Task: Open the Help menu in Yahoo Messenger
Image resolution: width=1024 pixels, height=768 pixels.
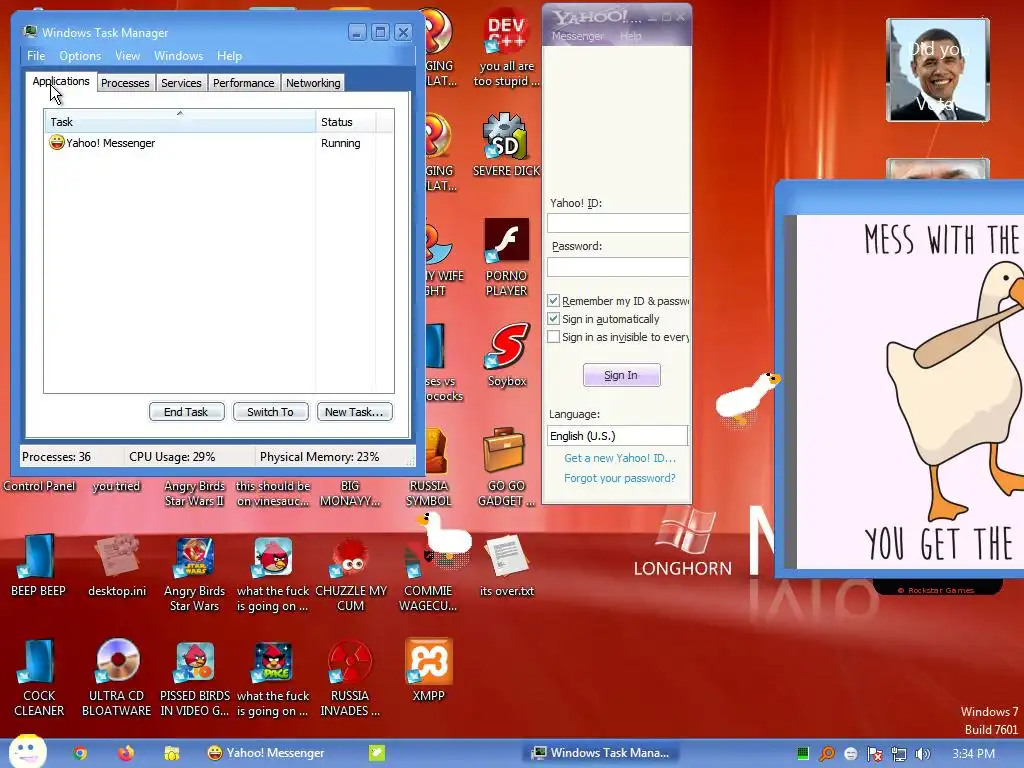Action: click(x=630, y=36)
